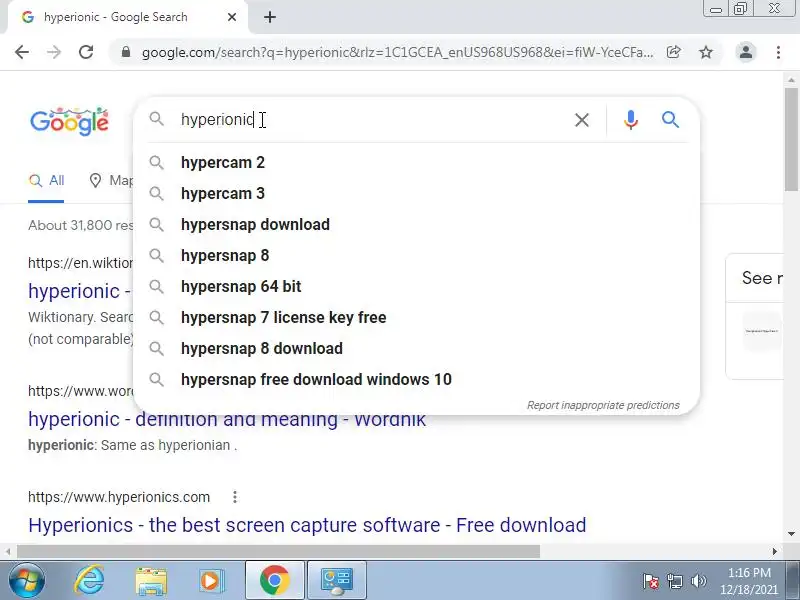The image size is (800, 600).
Task: Click the taskbar clock showing 1:16 PM
Action: pyautogui.click(x=749, y=581)
